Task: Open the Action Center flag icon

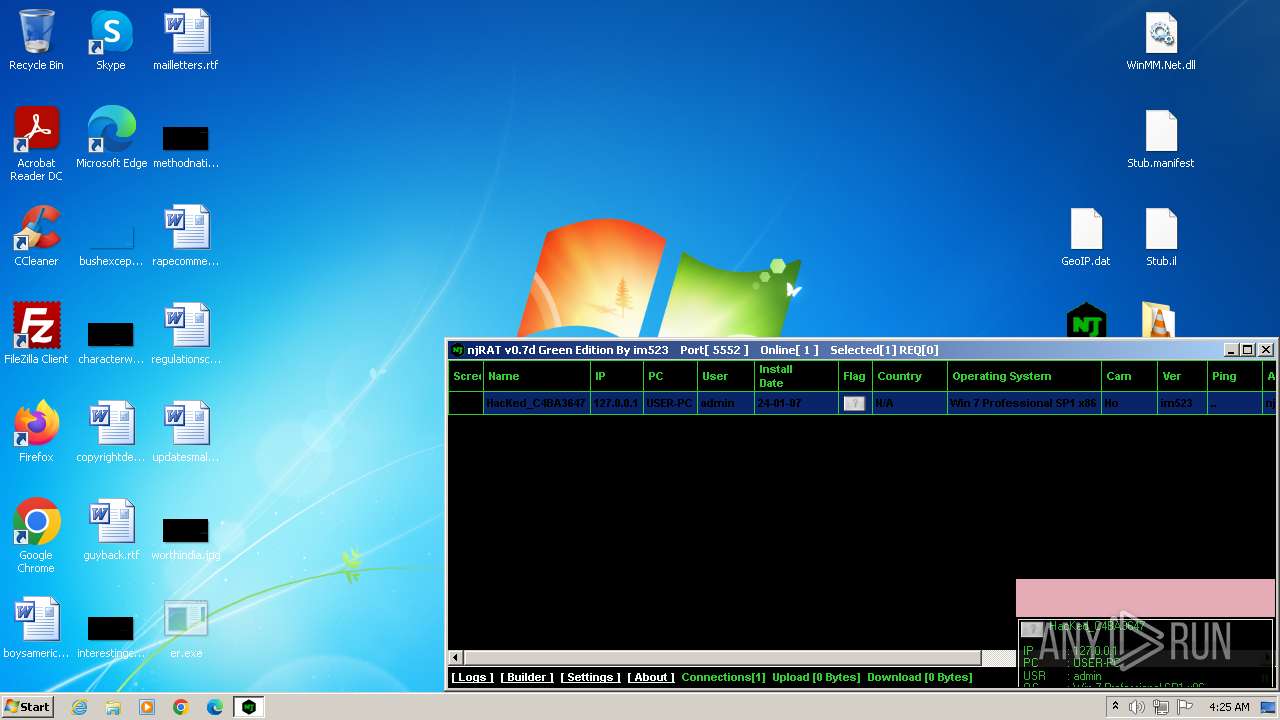Action: click(1185, 707)
